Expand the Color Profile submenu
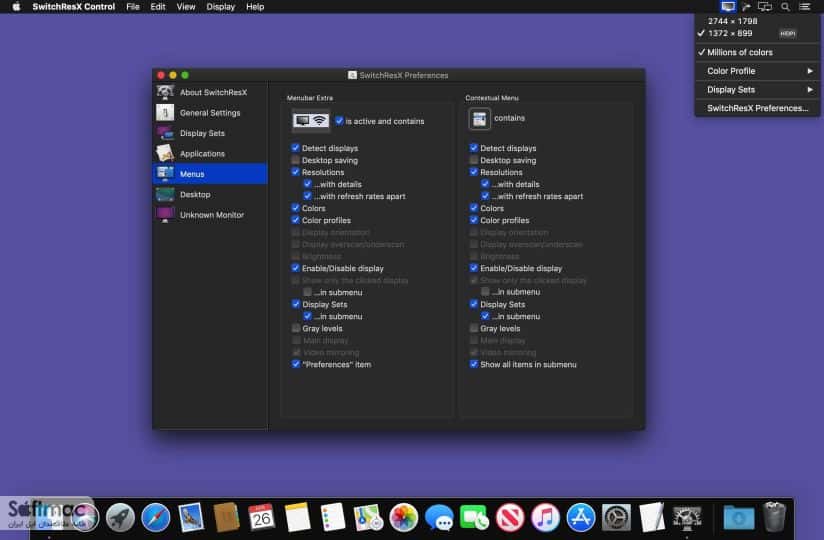Screen dimensions: 824x540 [757, 71]
